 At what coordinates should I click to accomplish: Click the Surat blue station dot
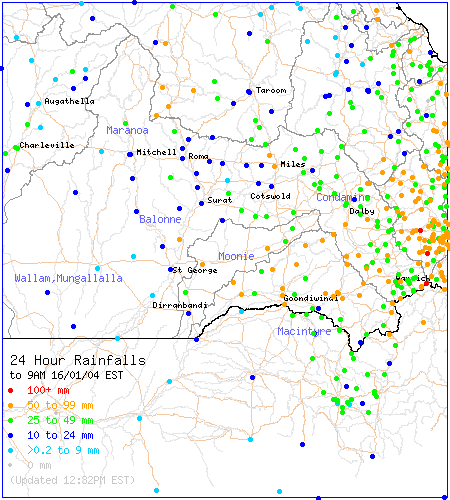(201, 203)
